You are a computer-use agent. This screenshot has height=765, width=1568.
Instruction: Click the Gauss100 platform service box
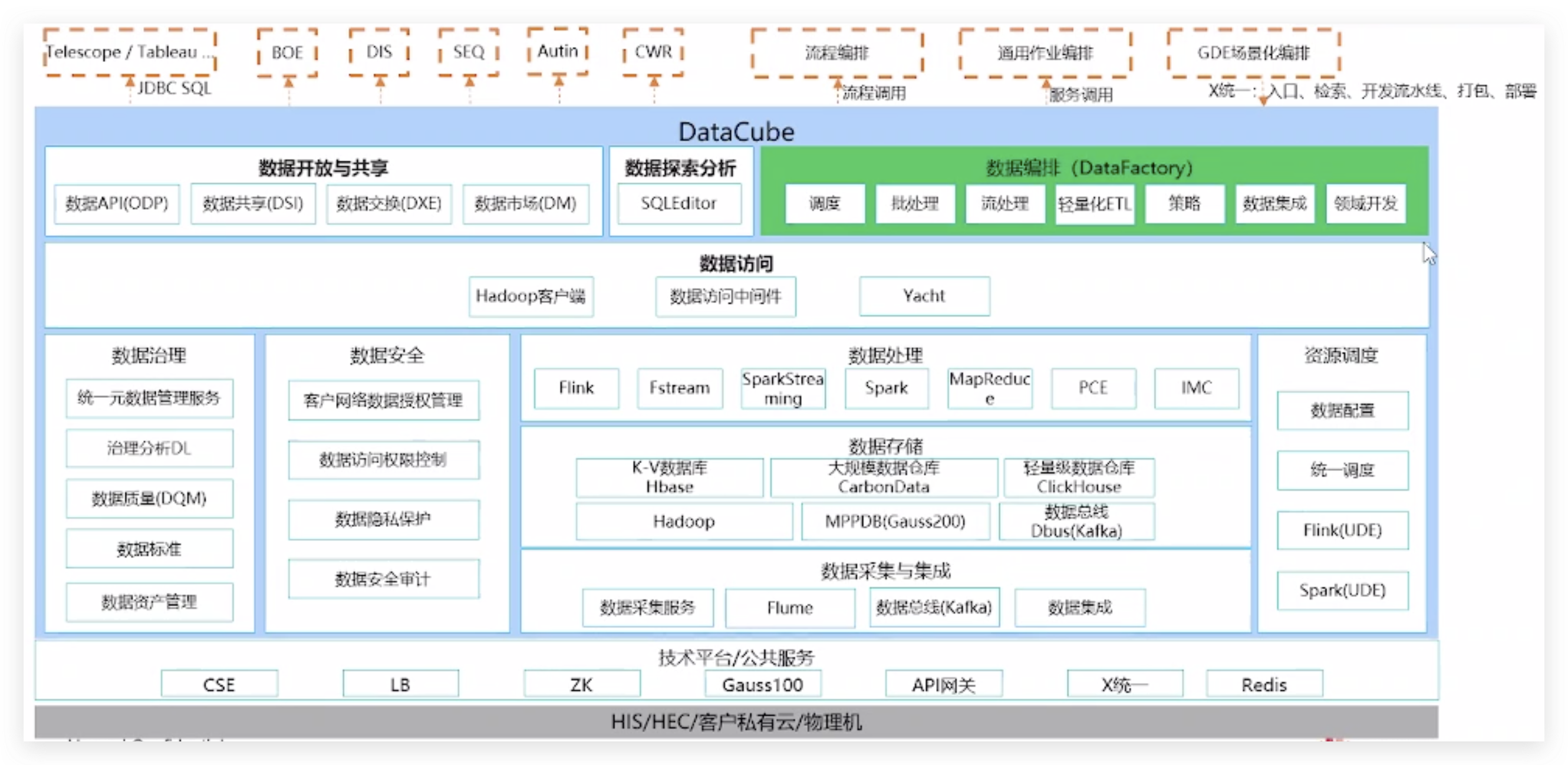click(762, 685)
